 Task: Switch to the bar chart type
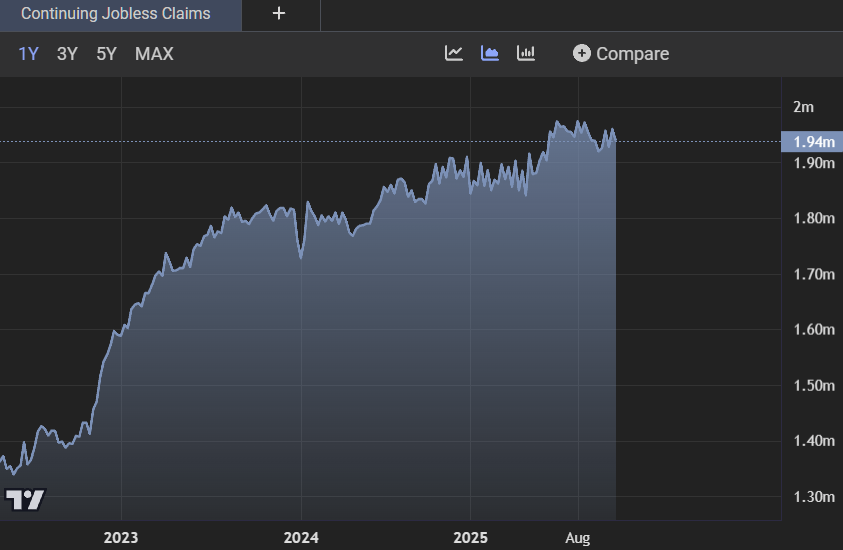point(526,53)
